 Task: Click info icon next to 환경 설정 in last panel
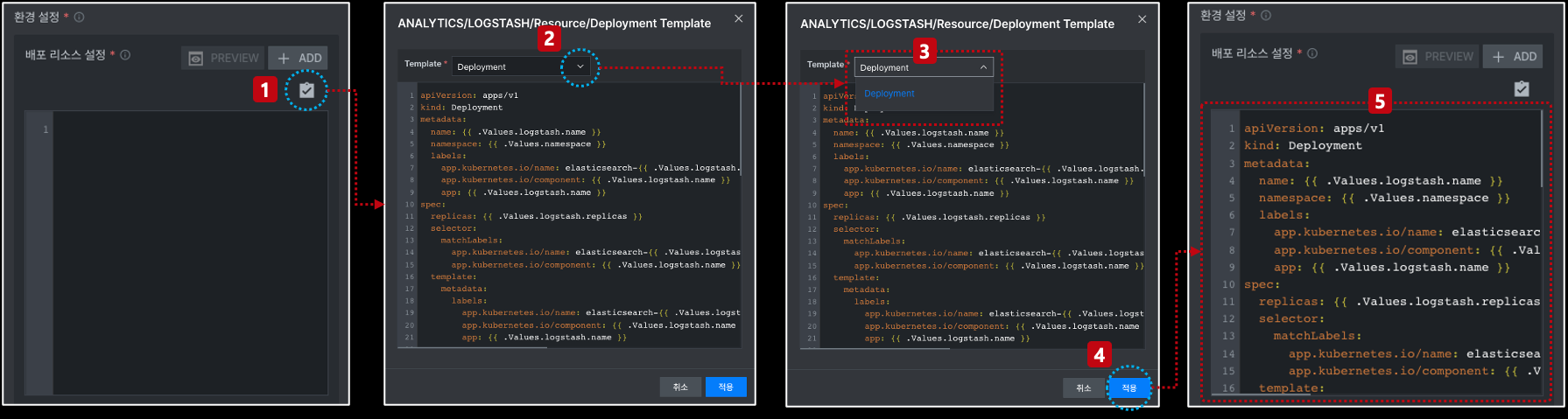coord(1266,16)
